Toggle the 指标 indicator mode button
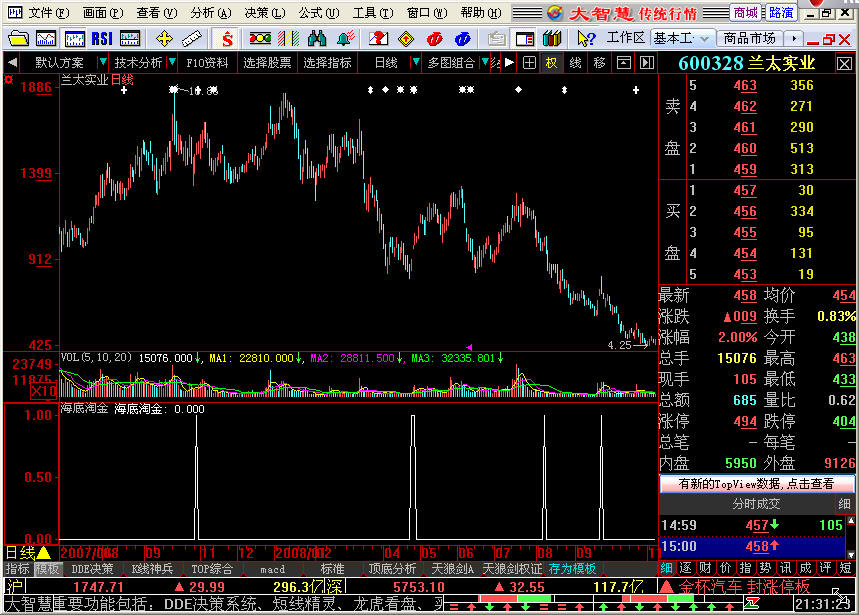The height and width of the screenshot is (615, 859). (x=18, y=569)
